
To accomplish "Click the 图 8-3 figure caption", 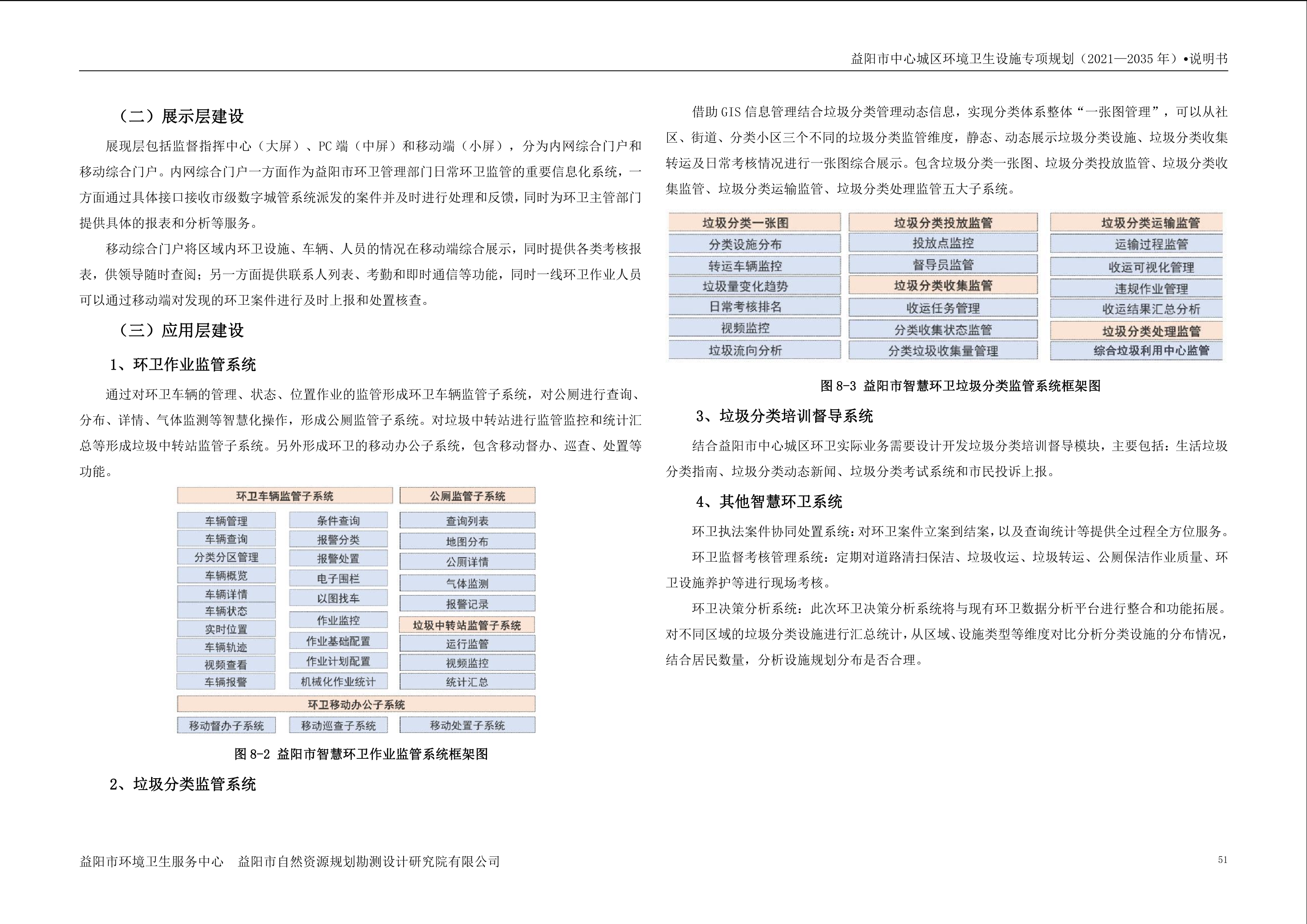I will (x=960, y=386).
